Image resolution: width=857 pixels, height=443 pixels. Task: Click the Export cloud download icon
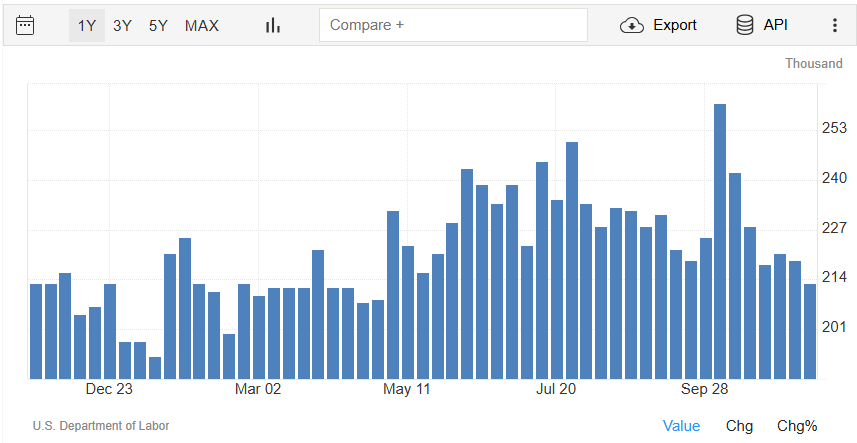[x=632, y=25]
